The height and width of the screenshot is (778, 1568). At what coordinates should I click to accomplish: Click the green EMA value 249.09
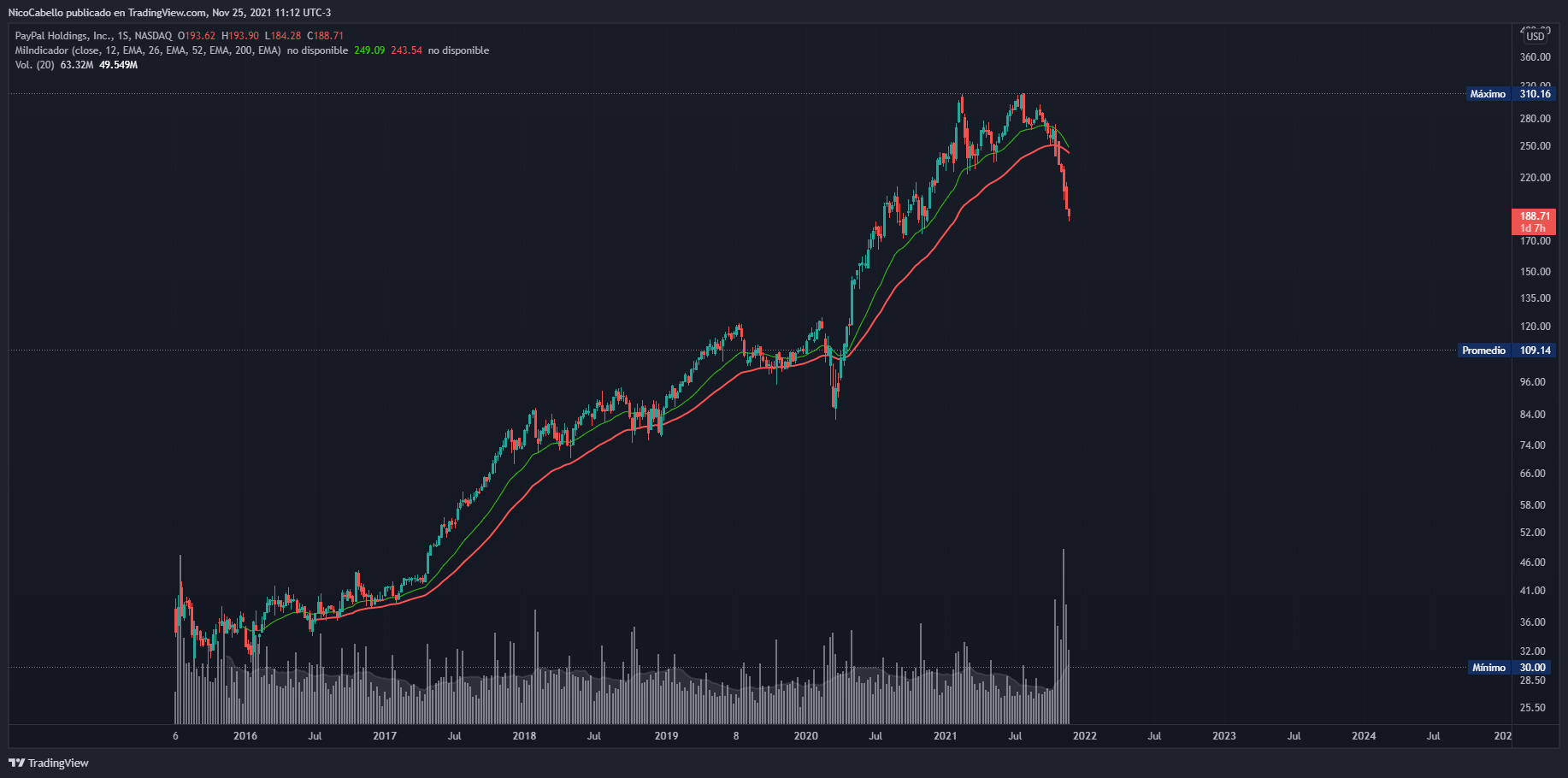pos(369,50)
